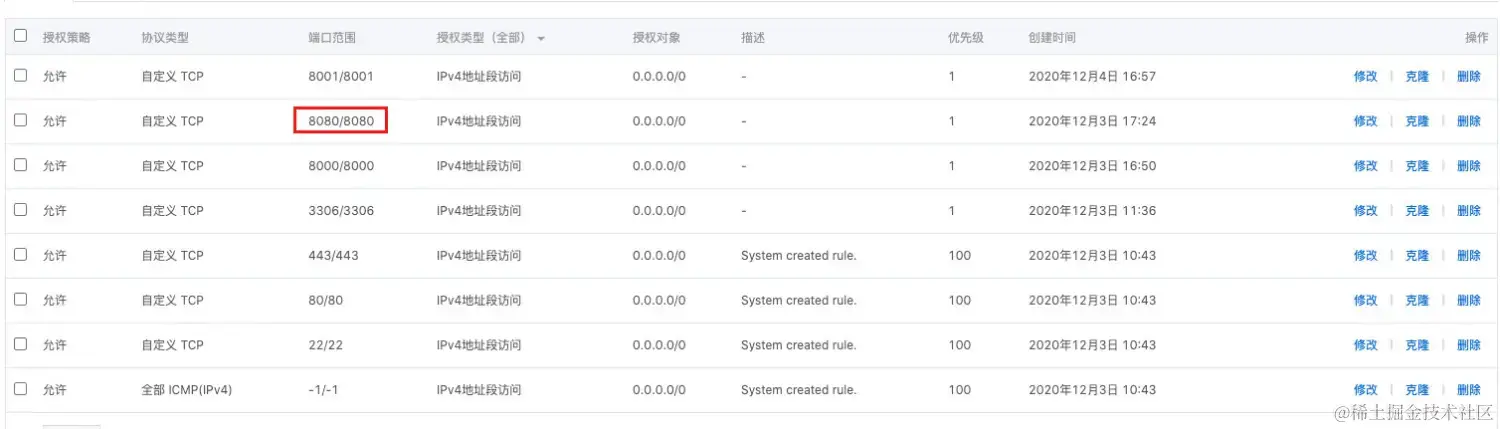
Task: Tick the checkbox for port 3306/3306 rule
Action: pyautogui.click(x=20, y=210)
